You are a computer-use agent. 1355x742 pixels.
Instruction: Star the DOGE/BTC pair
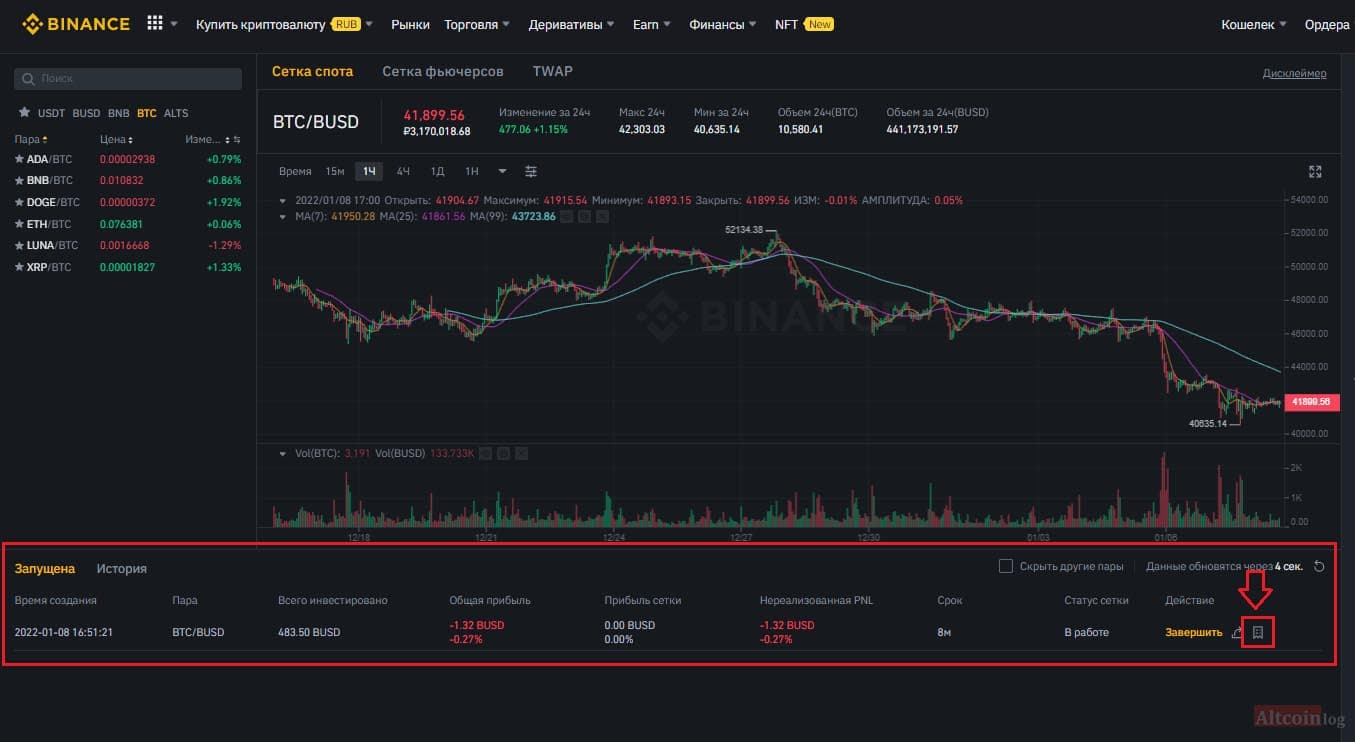[19, 202]
